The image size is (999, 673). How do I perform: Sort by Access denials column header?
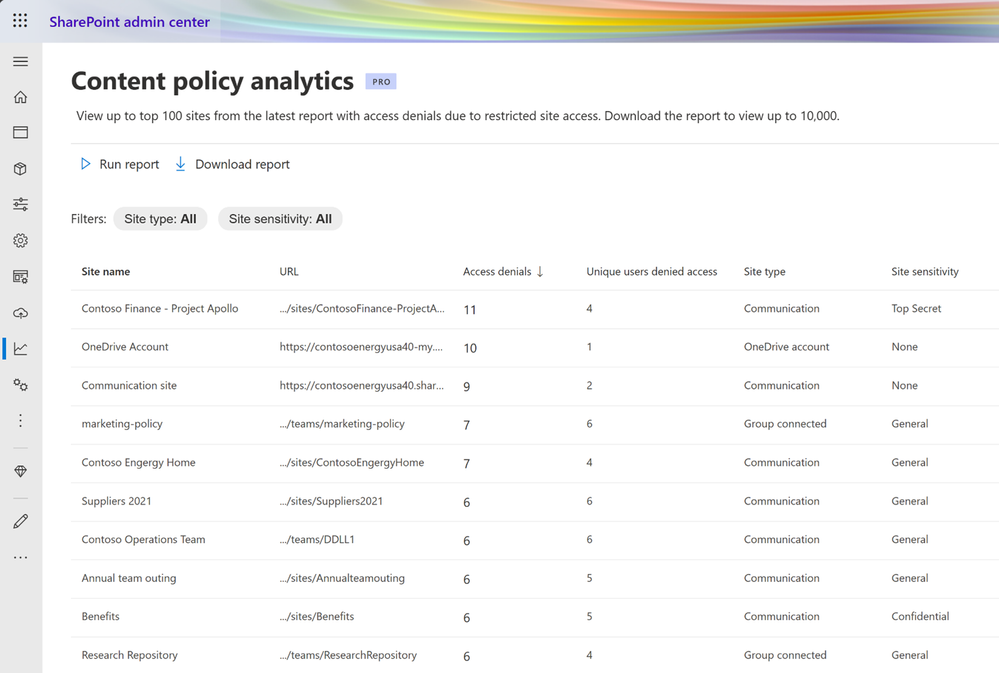point(502,272)
